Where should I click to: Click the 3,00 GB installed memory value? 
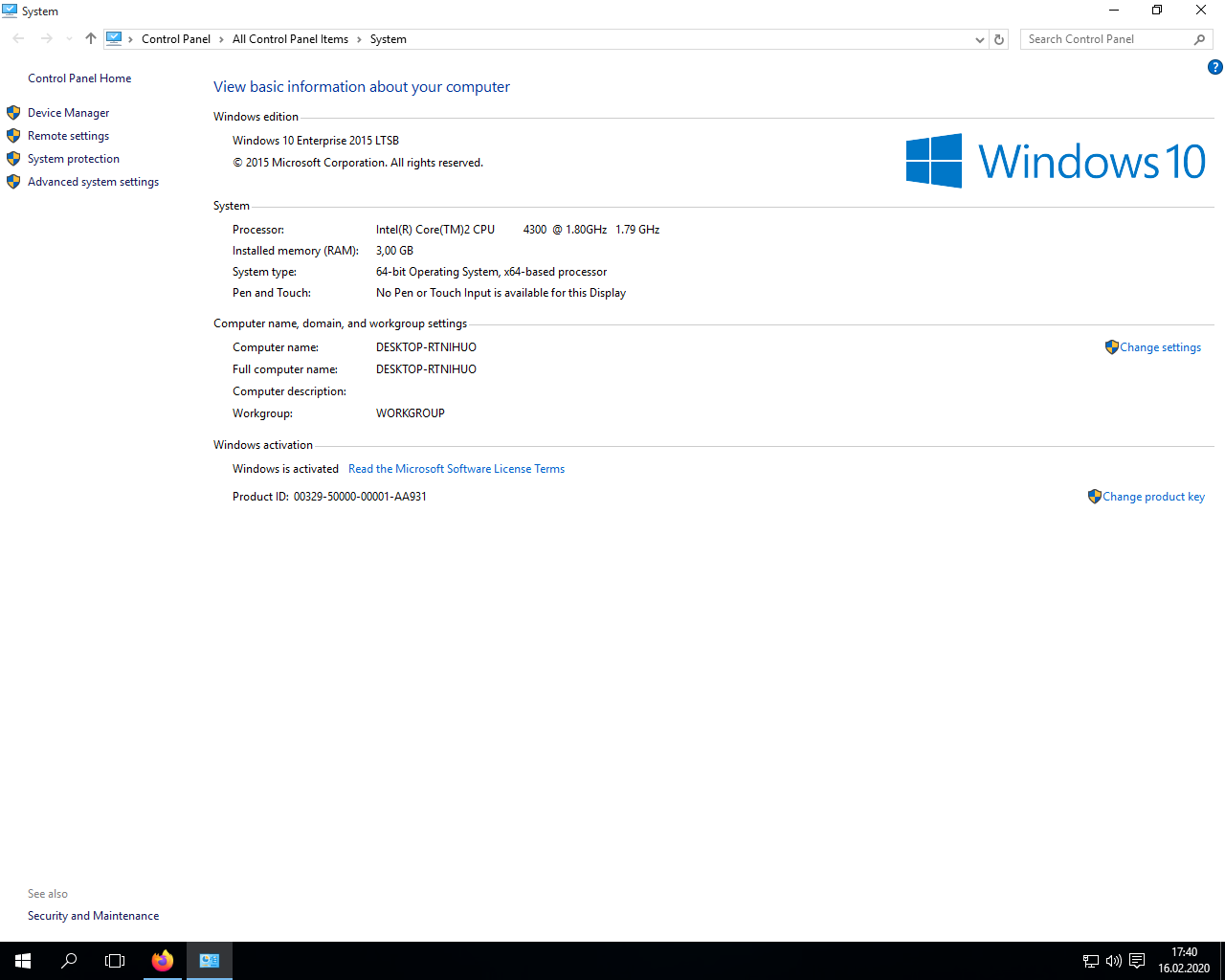pos(394,251)
